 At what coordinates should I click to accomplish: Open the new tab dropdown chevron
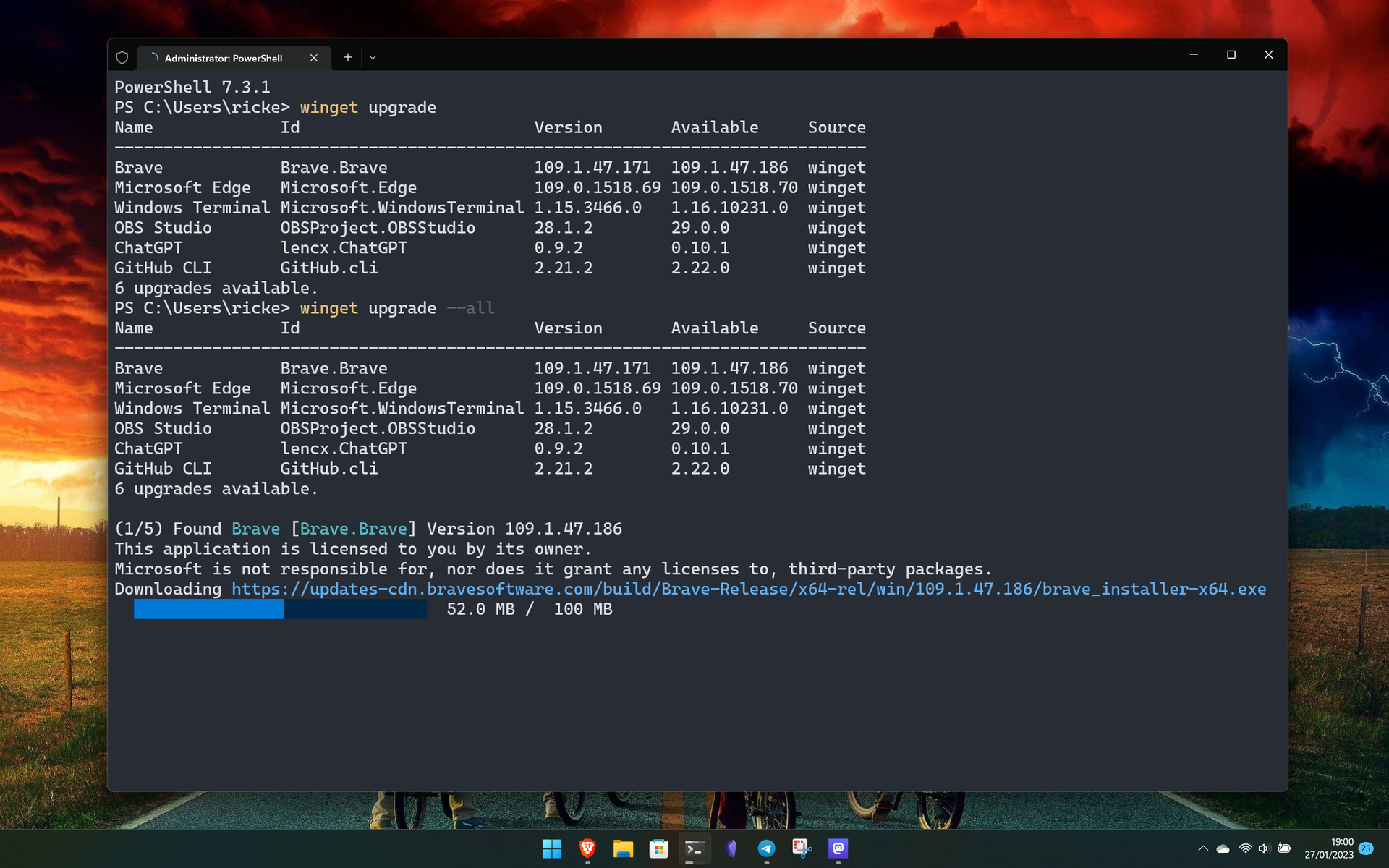pyautogui.click(x=372, y=57)
